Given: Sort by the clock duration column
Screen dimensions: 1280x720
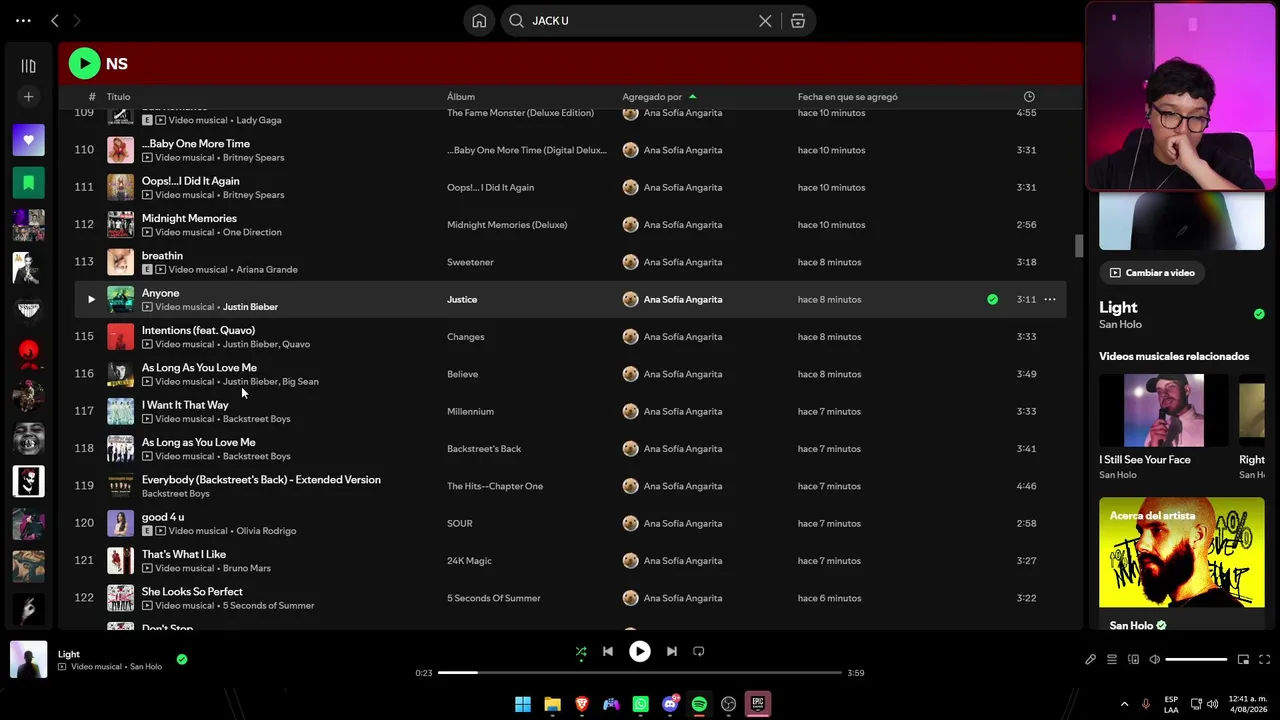Looking at the screenshot, I should [x=1029, y=97].
